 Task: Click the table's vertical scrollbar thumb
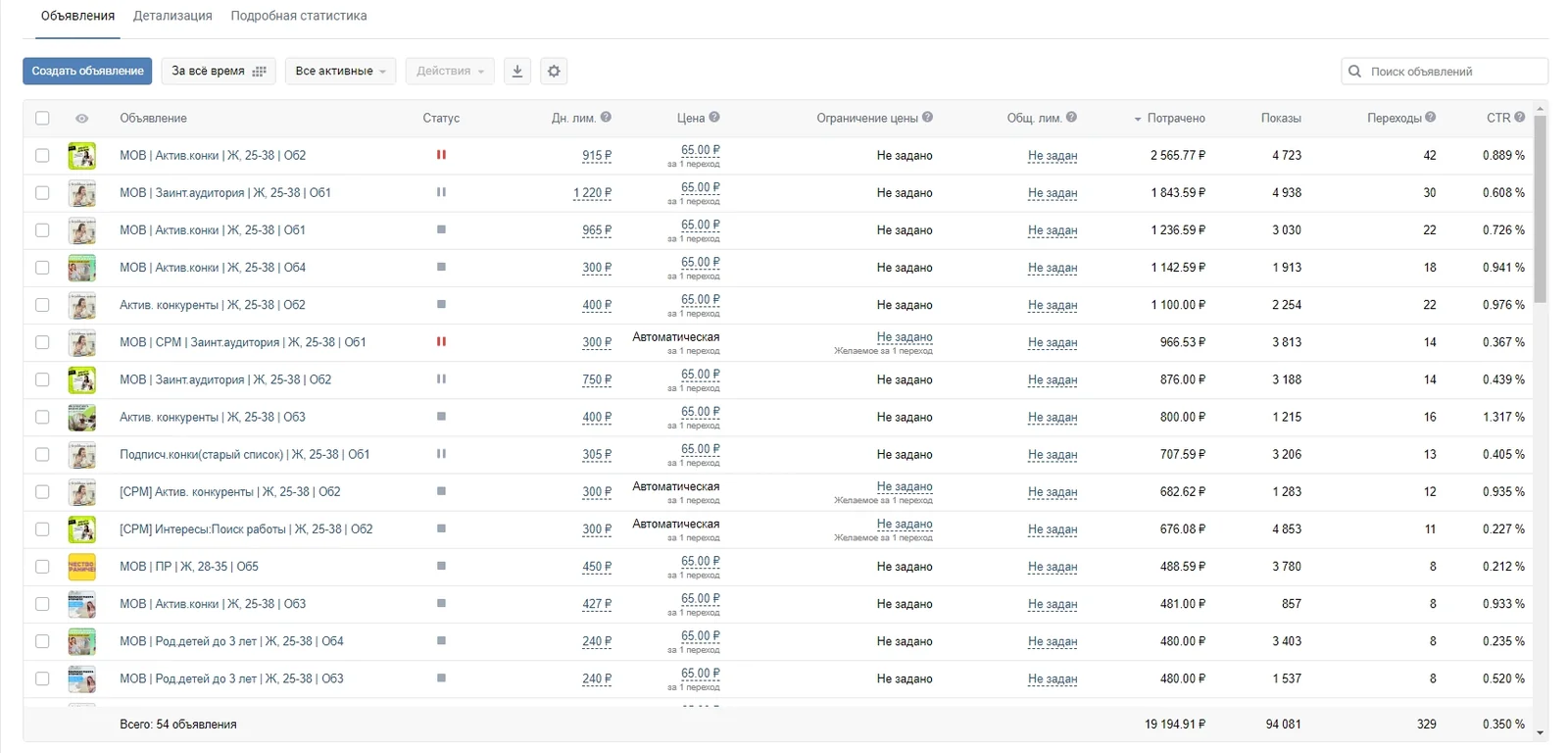(x=1541, y=209)
